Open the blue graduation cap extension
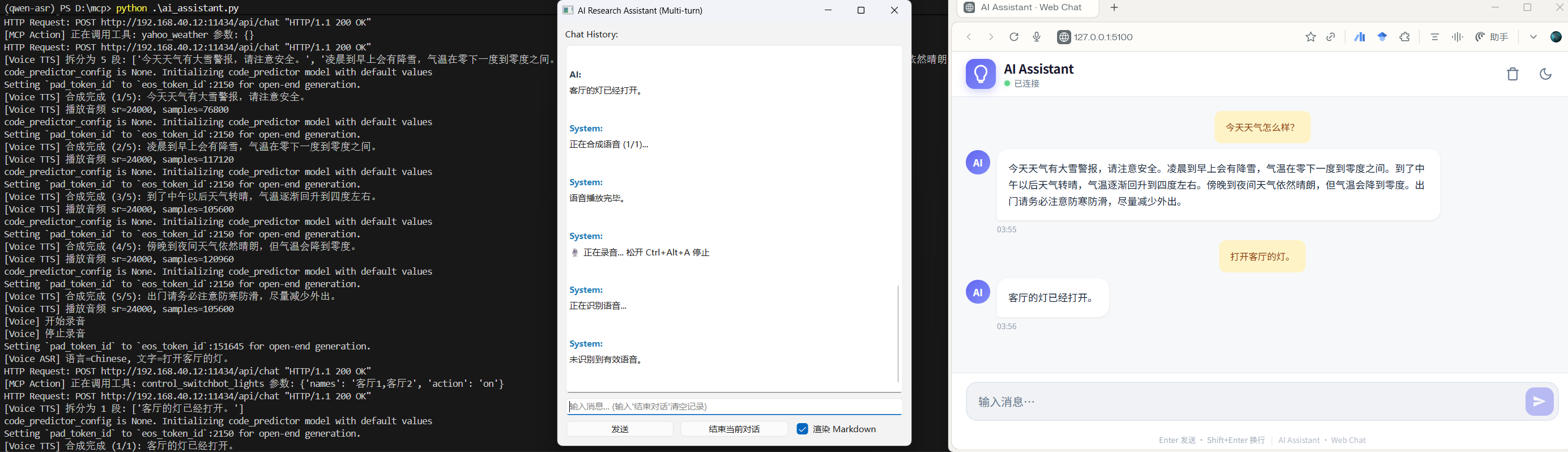Screen dimensions: 1568x452 coord(1382,37)
